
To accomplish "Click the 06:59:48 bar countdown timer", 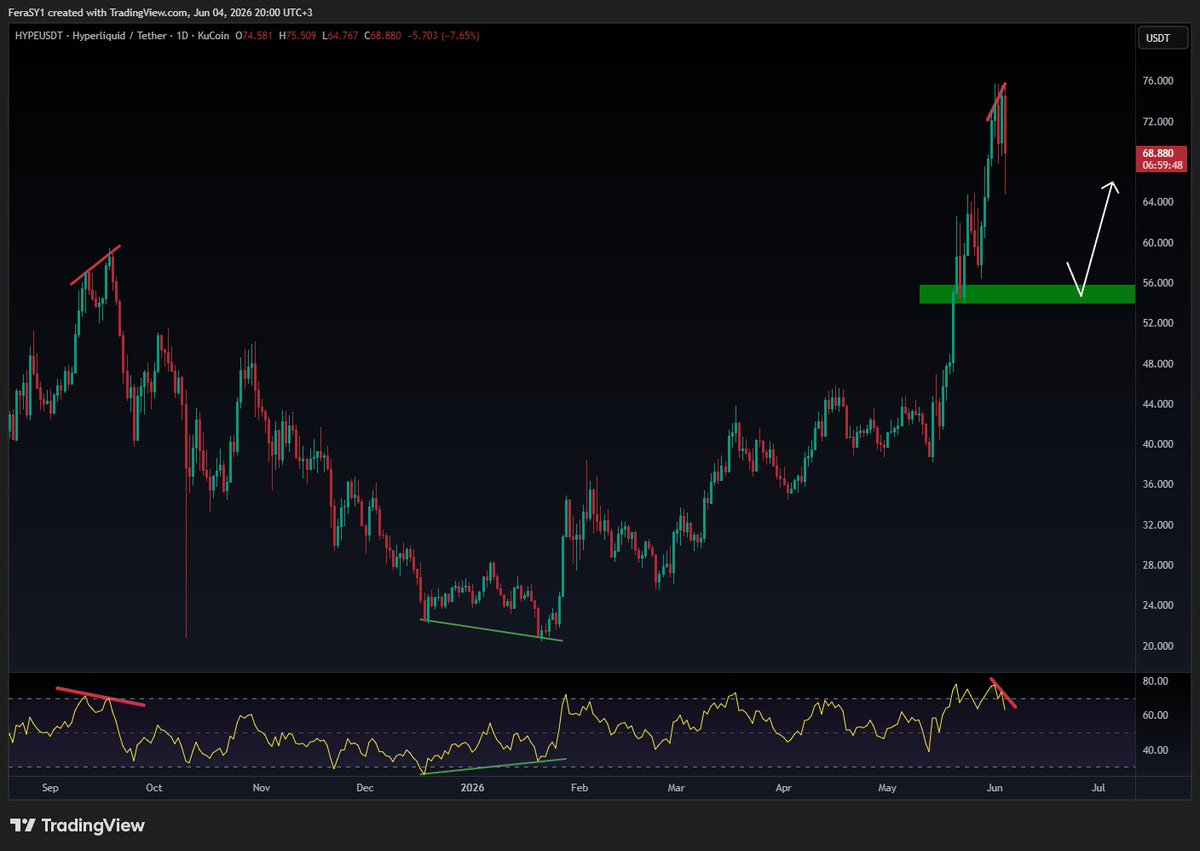I will 1161,165.
